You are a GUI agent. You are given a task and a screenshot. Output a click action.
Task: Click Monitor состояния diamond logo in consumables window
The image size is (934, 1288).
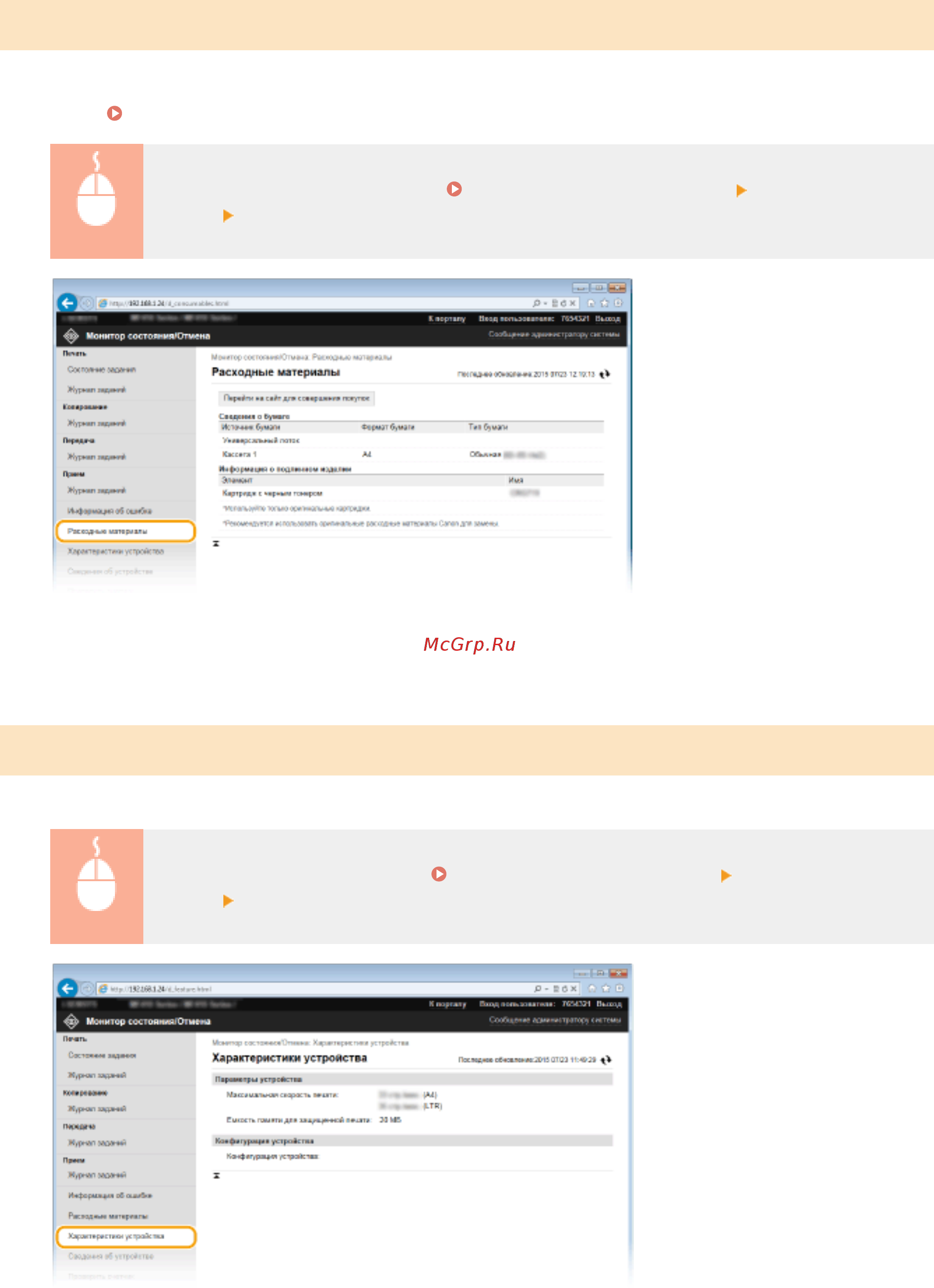(x=71, y=336)
